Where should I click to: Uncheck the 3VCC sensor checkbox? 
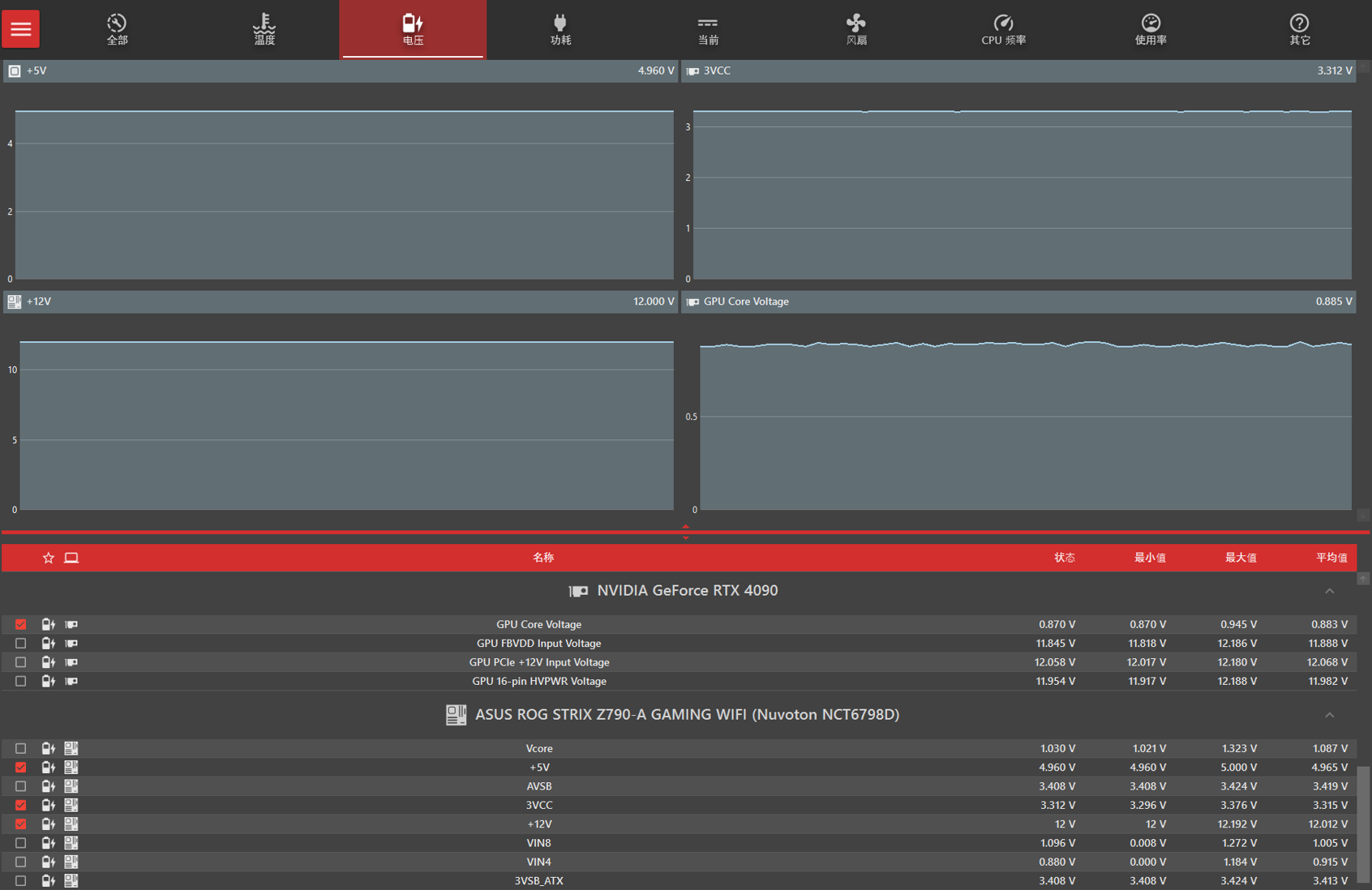(21, 805)
